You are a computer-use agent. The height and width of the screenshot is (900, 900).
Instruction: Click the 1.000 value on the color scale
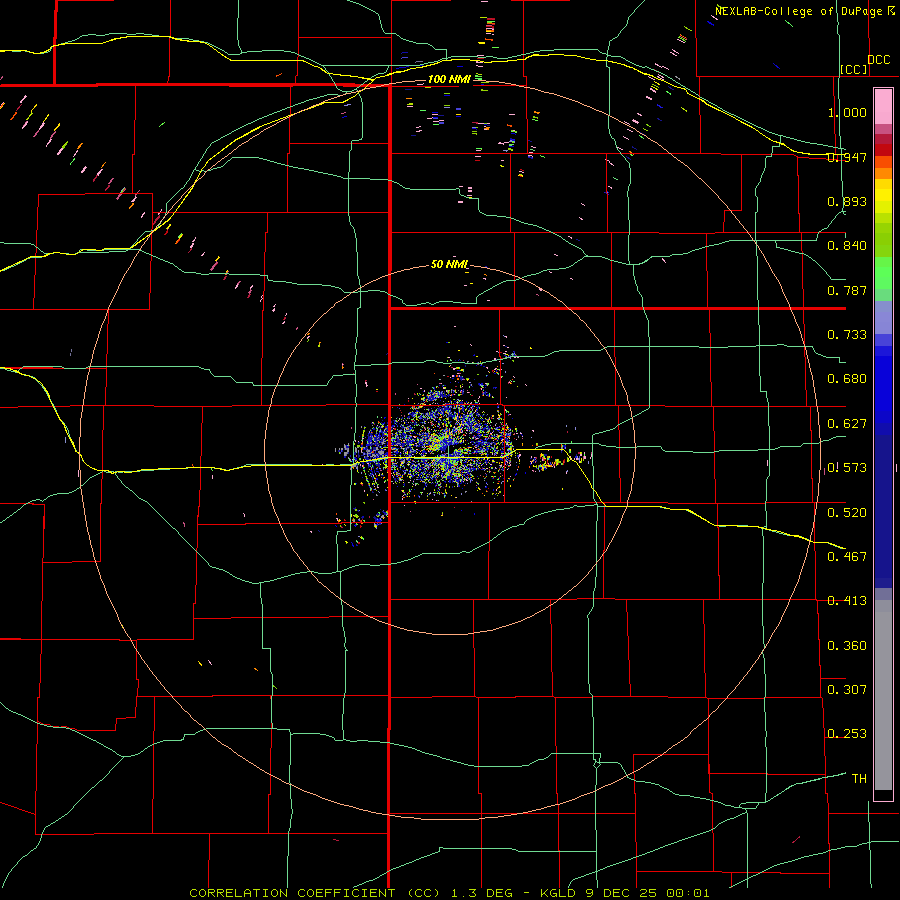coord(847,112)
